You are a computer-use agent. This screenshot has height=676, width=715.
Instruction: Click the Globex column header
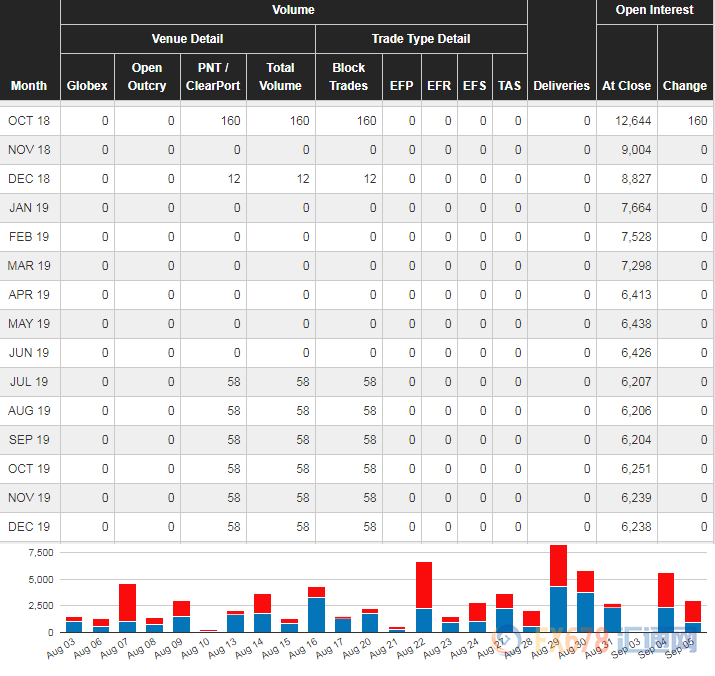pos(87,86)
